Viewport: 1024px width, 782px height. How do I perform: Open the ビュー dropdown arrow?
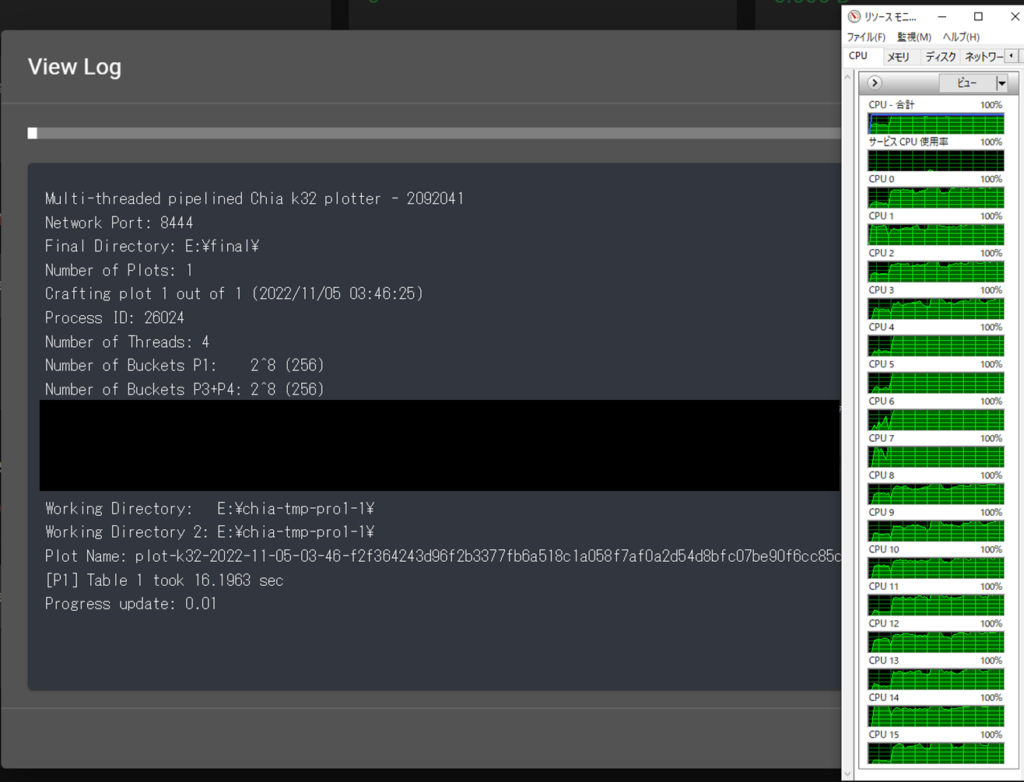(x=1002, y=83)
